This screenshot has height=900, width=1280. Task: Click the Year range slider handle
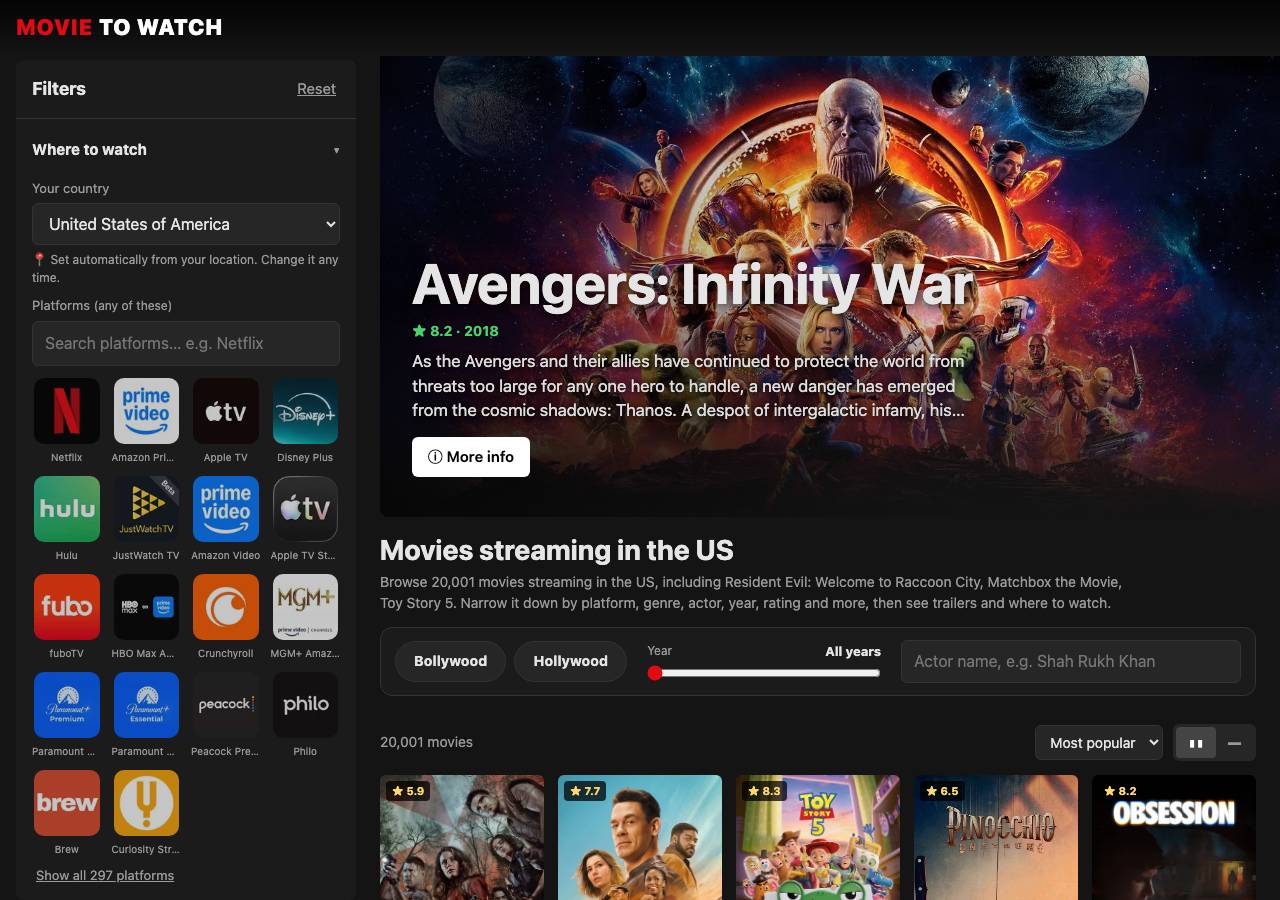point(655,673)
